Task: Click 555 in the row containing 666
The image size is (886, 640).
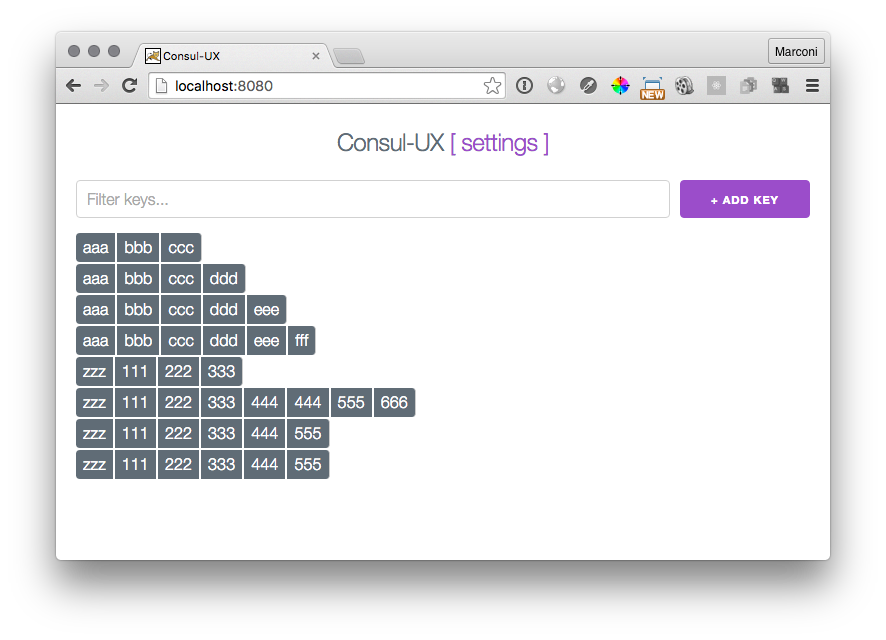Action: point(351,402)
